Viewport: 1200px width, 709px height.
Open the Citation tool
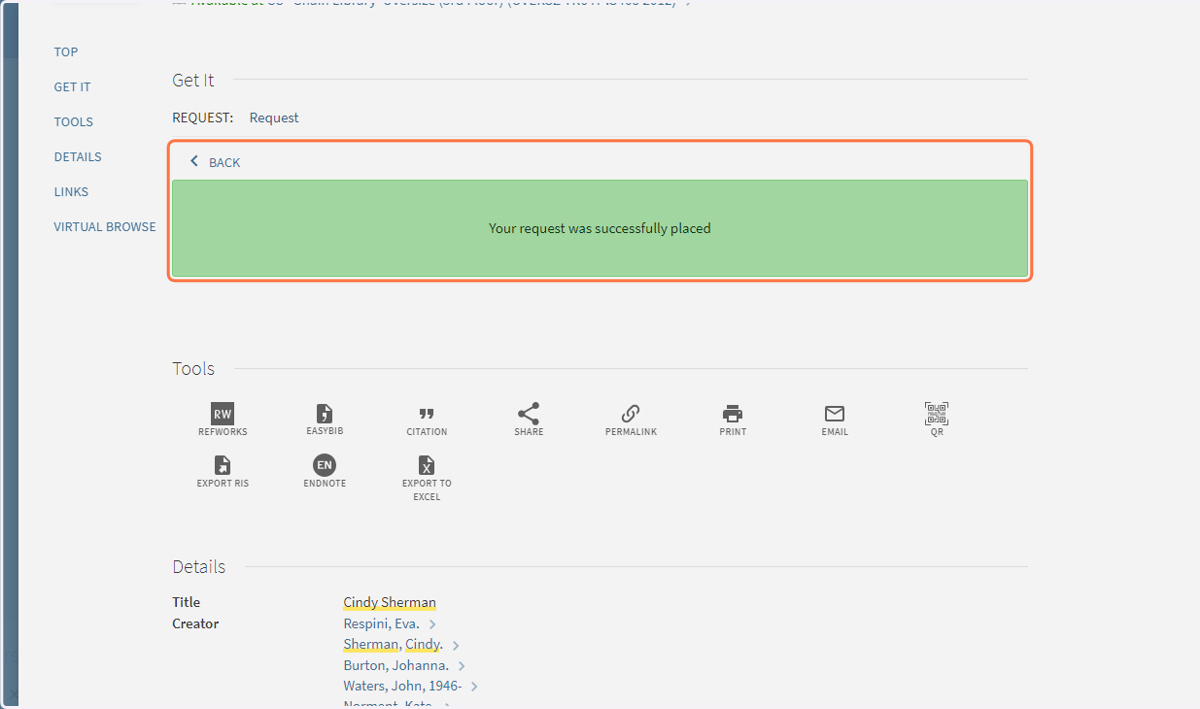426,420
